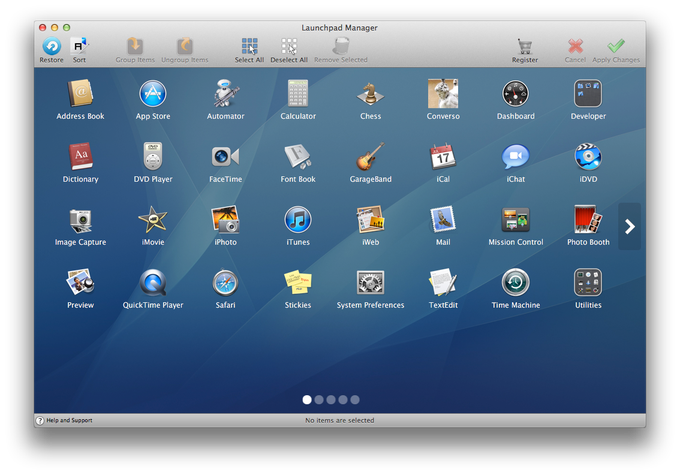Select the Utilities folder group
The image size is (680, 475).
[588, 283]
